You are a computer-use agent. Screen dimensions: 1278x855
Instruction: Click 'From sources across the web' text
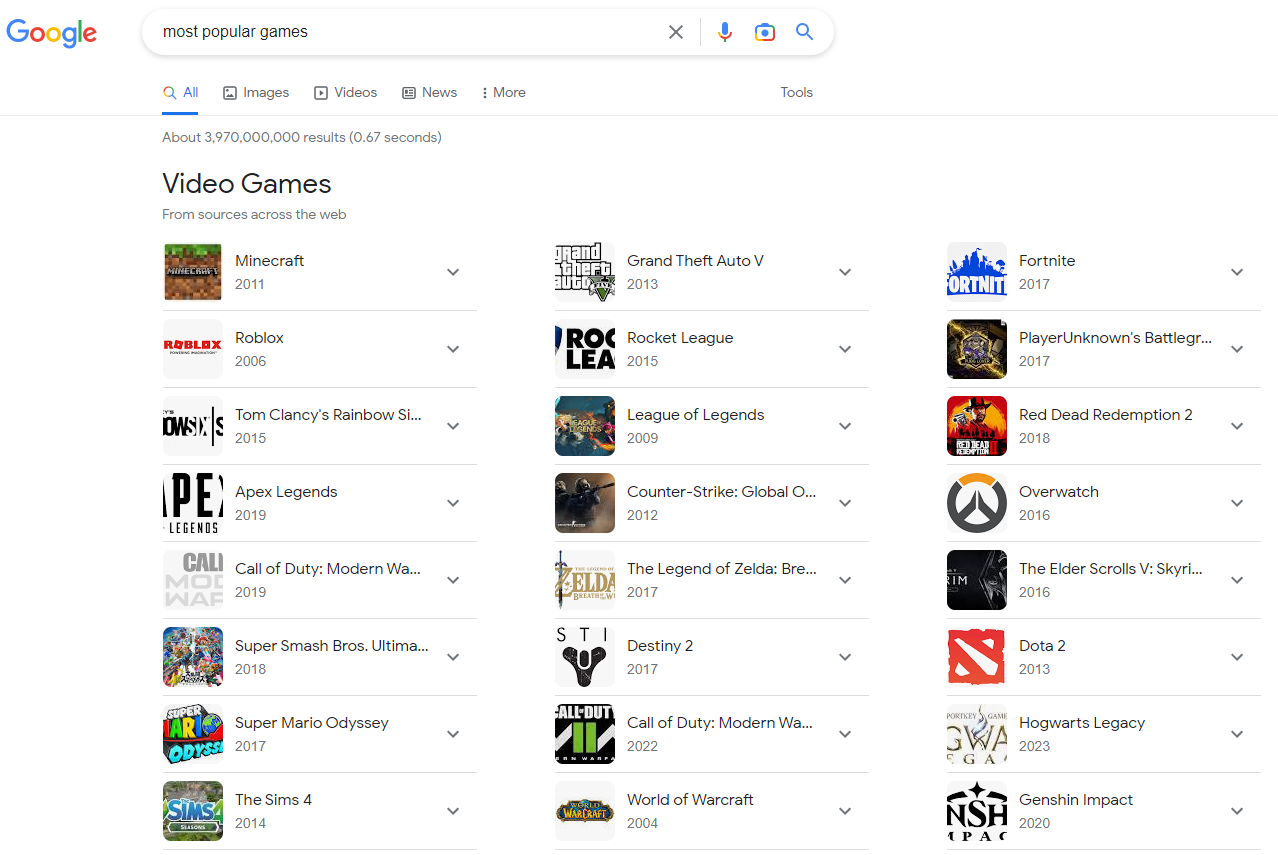click(254, 214)
